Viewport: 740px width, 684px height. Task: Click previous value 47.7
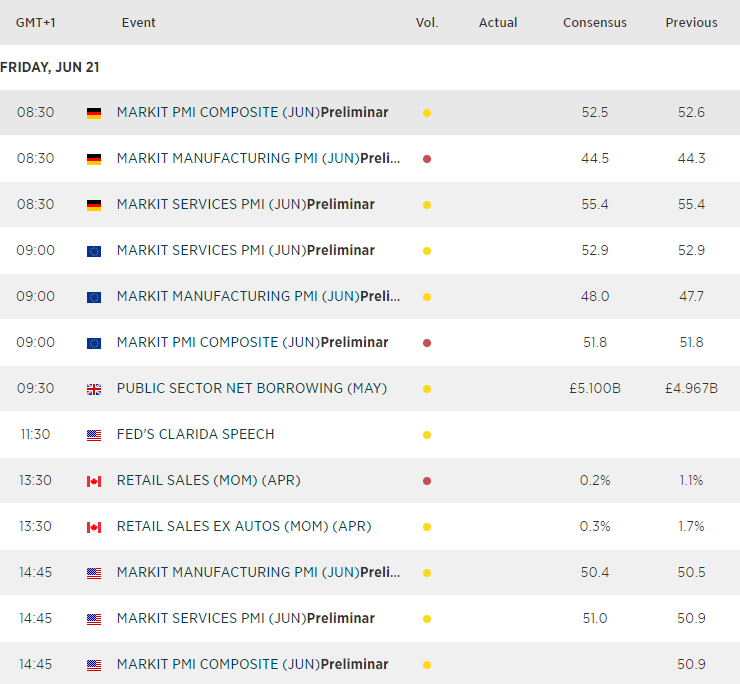pos(691,296)
